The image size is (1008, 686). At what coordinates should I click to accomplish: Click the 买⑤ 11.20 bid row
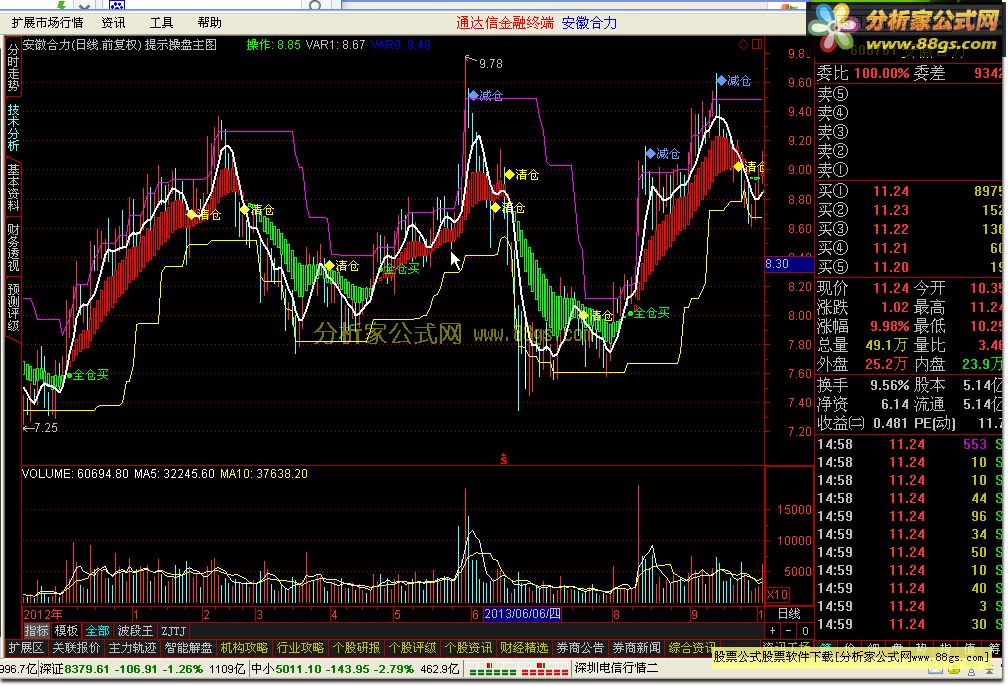pos(909,267)
